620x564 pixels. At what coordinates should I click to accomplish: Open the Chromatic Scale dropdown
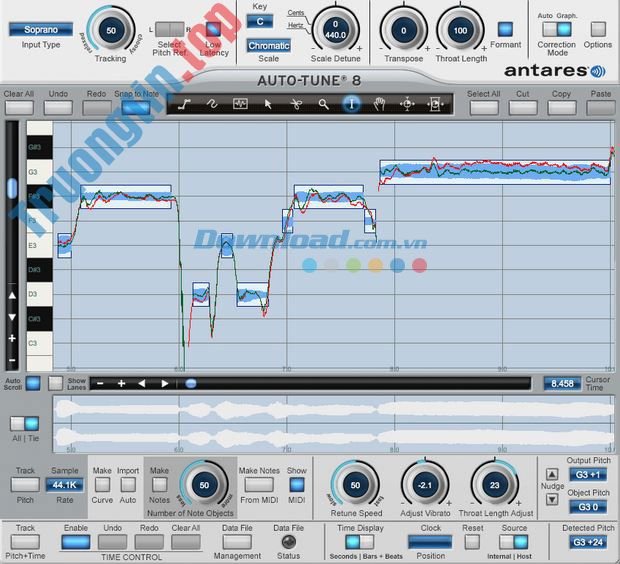[x=268, y=46]
